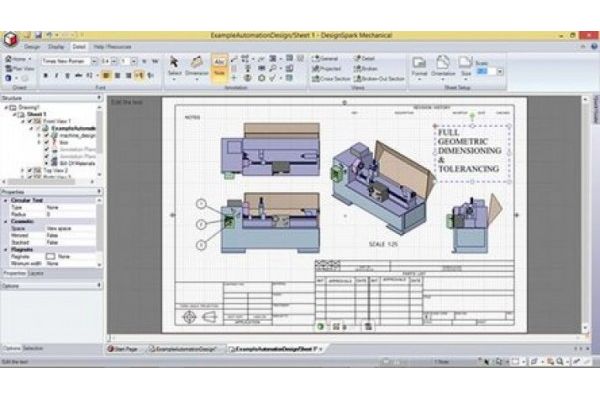Open the Help/Resources ribbon tab
The height and width of the screenshot is (400, 600).
pos(112,47)
